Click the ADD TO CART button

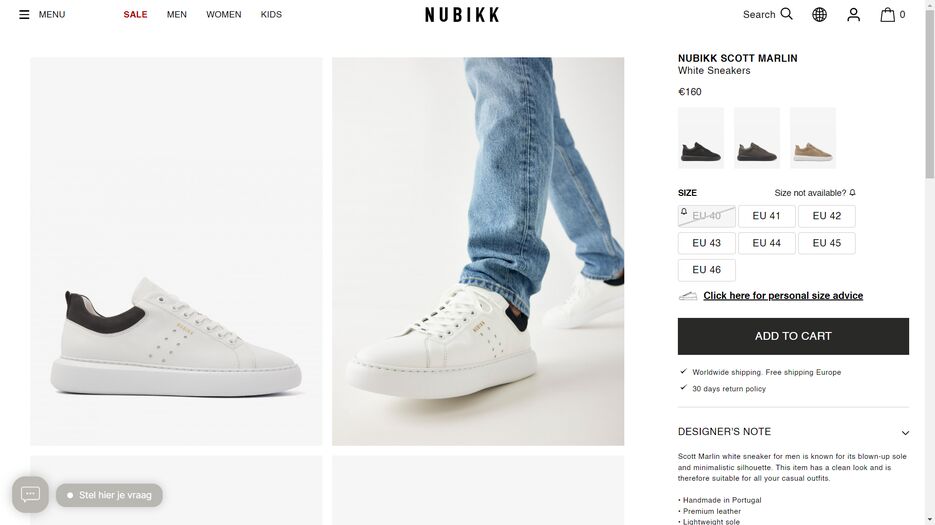(793, 336)
